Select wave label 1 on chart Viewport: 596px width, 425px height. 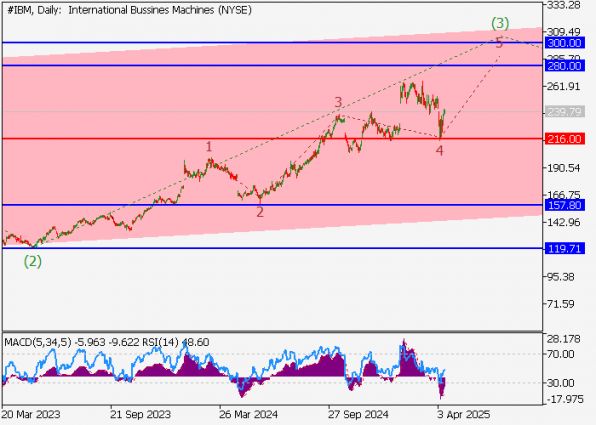click(x=209, y=146)
